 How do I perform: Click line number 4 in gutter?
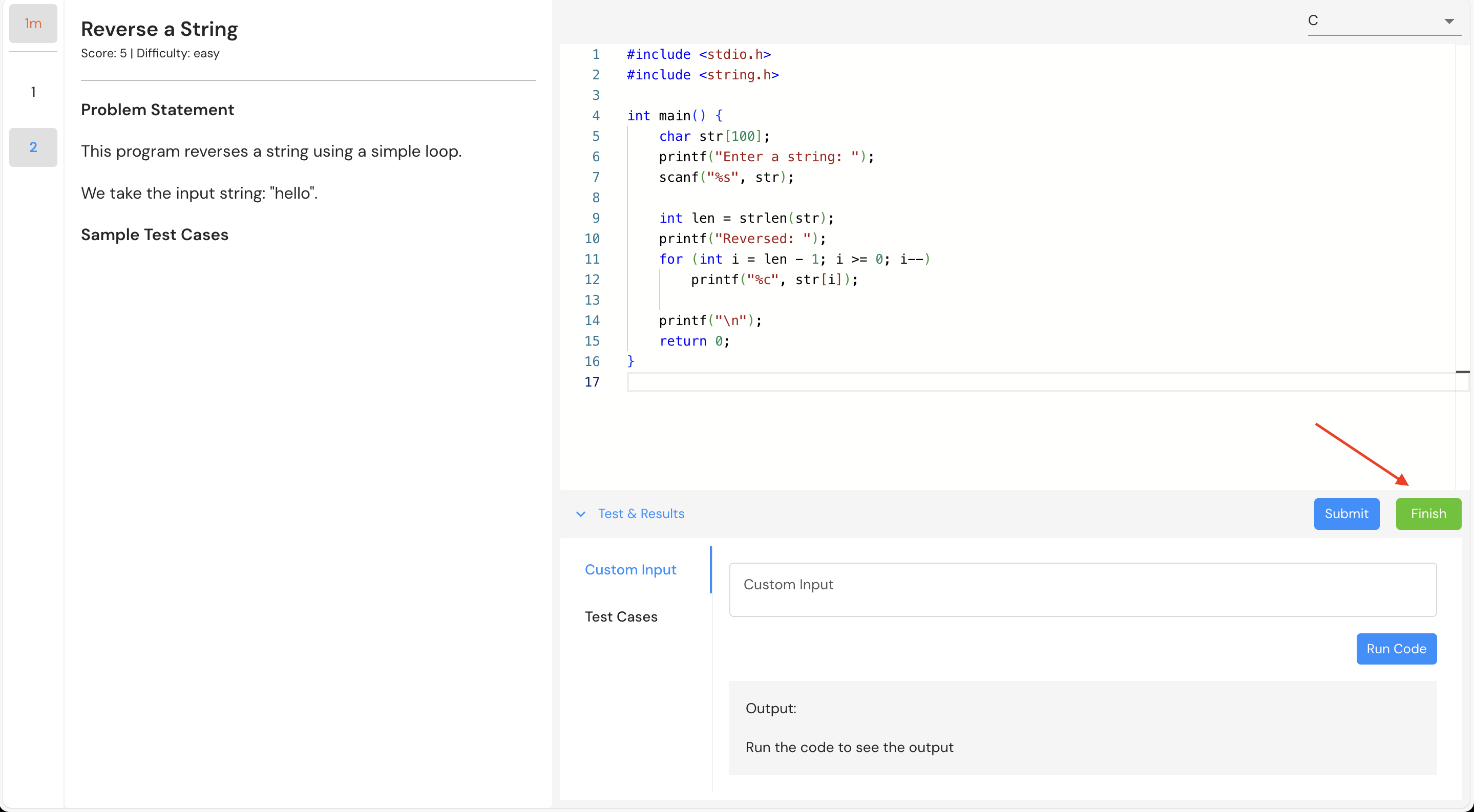[x=595, y=116]
